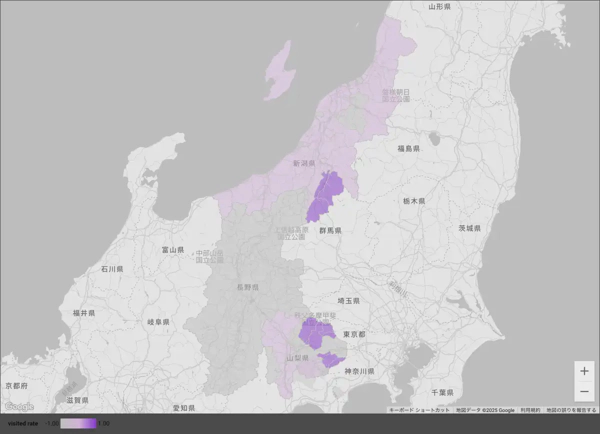Click the 東京都 map label

click(x=353, y=335)
